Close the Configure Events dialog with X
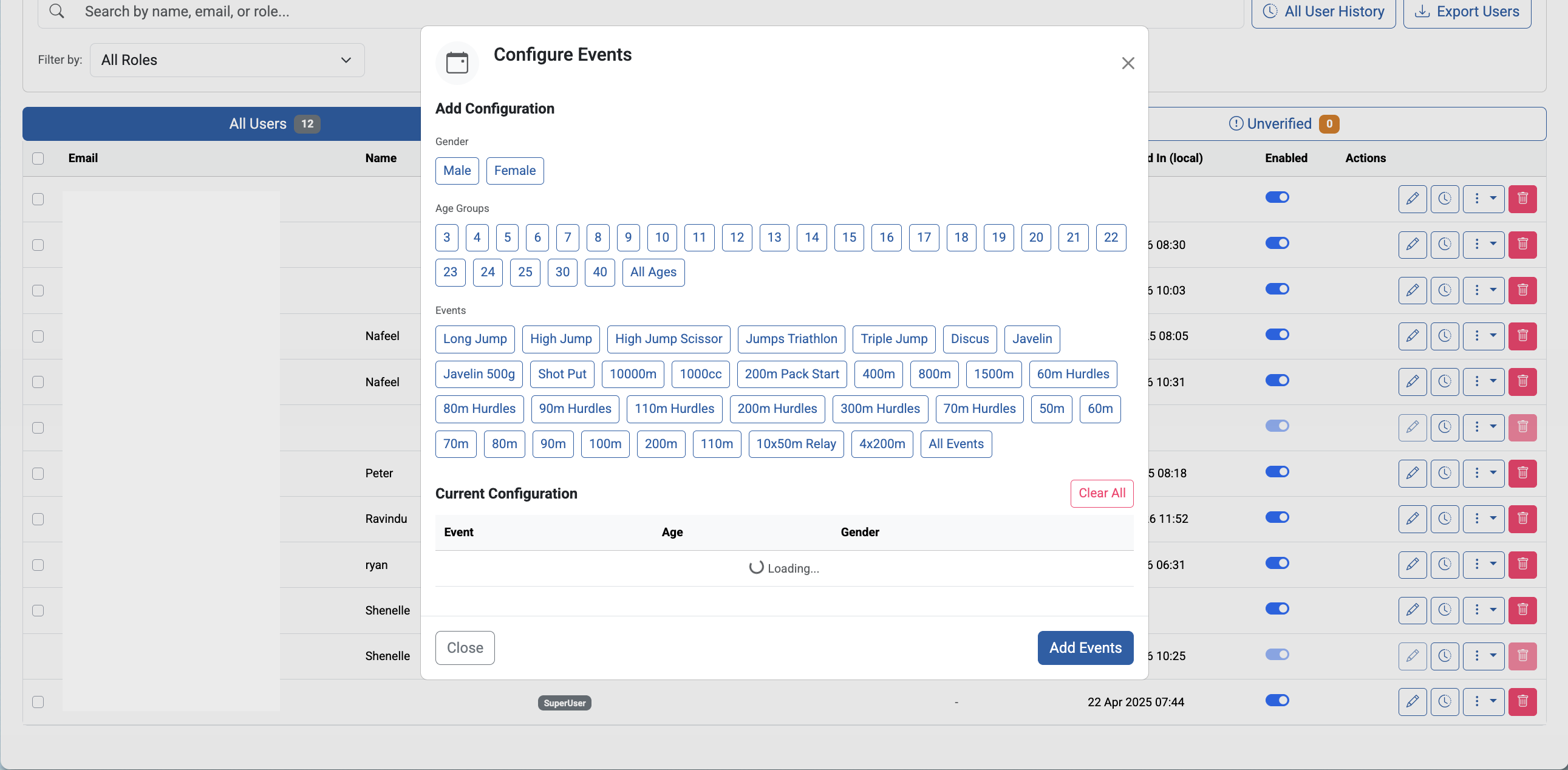The image size is (1568, 770). click(x=1127, y=63)
